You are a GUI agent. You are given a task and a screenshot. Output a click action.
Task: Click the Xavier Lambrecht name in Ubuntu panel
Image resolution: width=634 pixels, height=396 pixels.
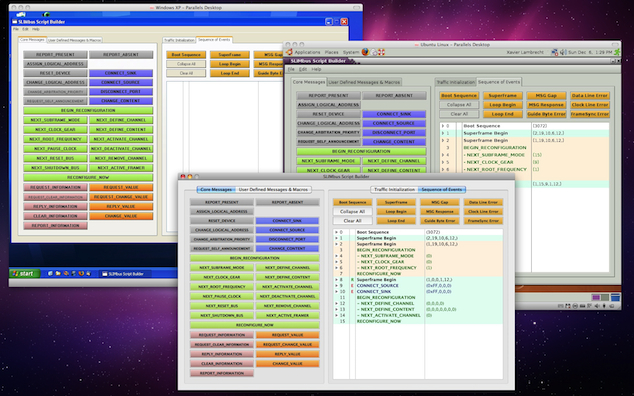tap(525, 52)
